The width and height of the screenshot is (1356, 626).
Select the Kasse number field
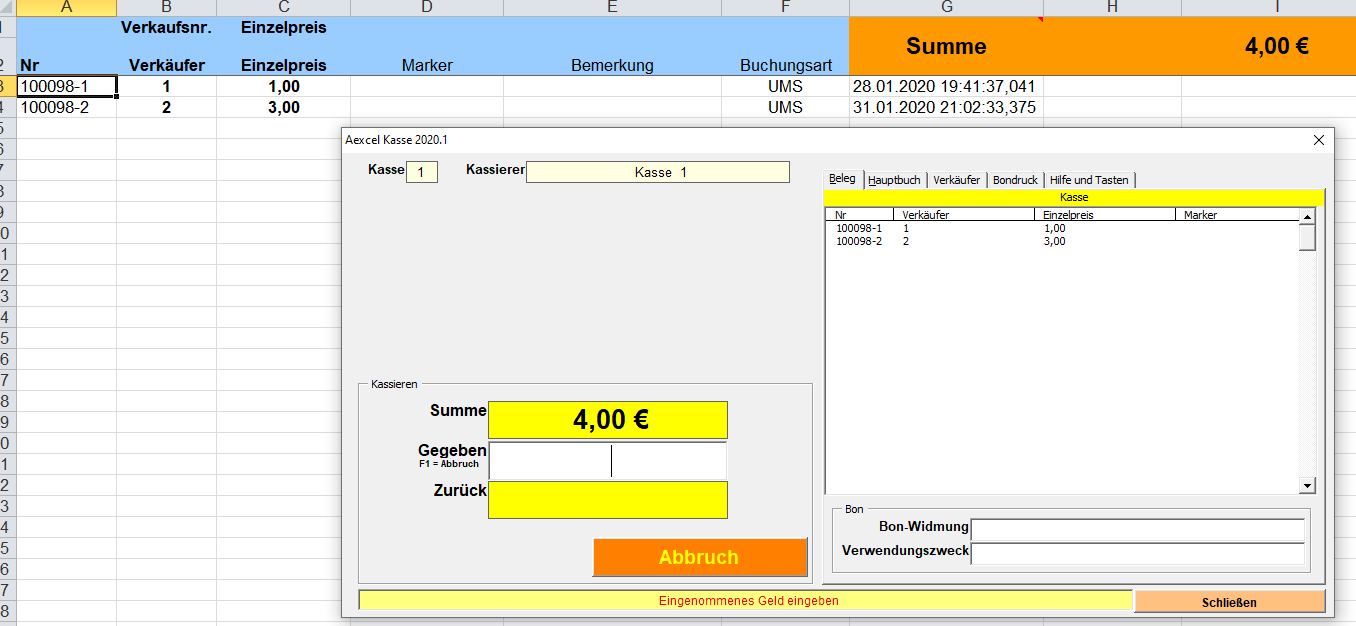[421, 171]
